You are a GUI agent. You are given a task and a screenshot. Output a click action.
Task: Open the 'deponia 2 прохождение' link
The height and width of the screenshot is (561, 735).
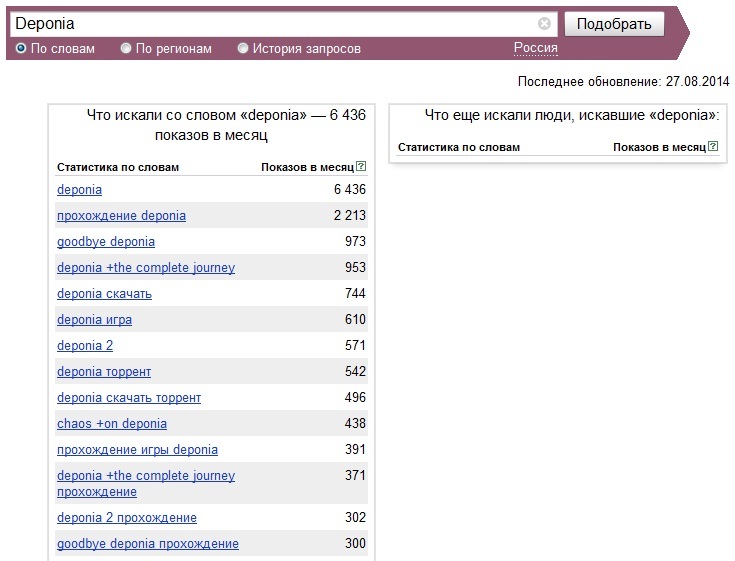coord(127,518)
